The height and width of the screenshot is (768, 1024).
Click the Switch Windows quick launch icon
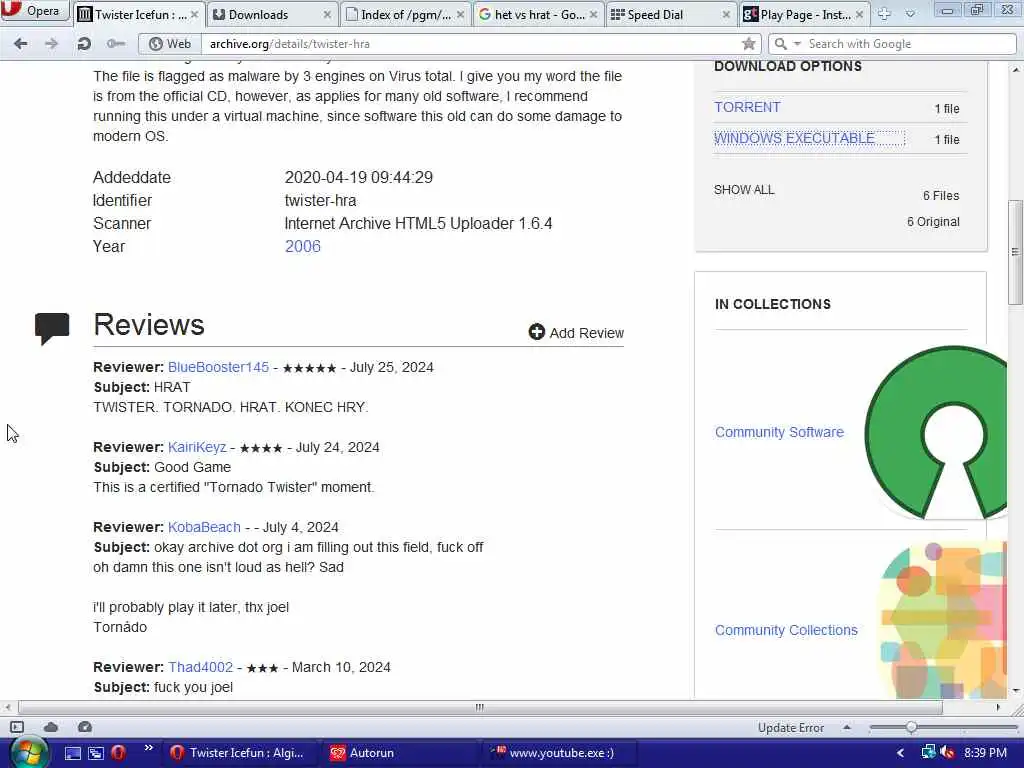(x=95, y=753)
